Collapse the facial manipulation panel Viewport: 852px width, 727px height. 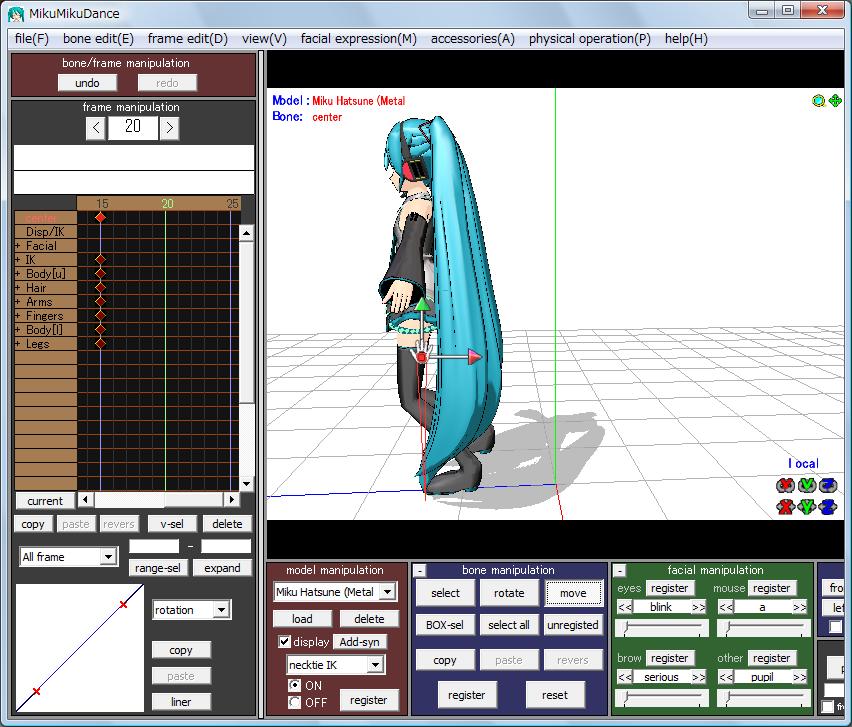[620, 571]
